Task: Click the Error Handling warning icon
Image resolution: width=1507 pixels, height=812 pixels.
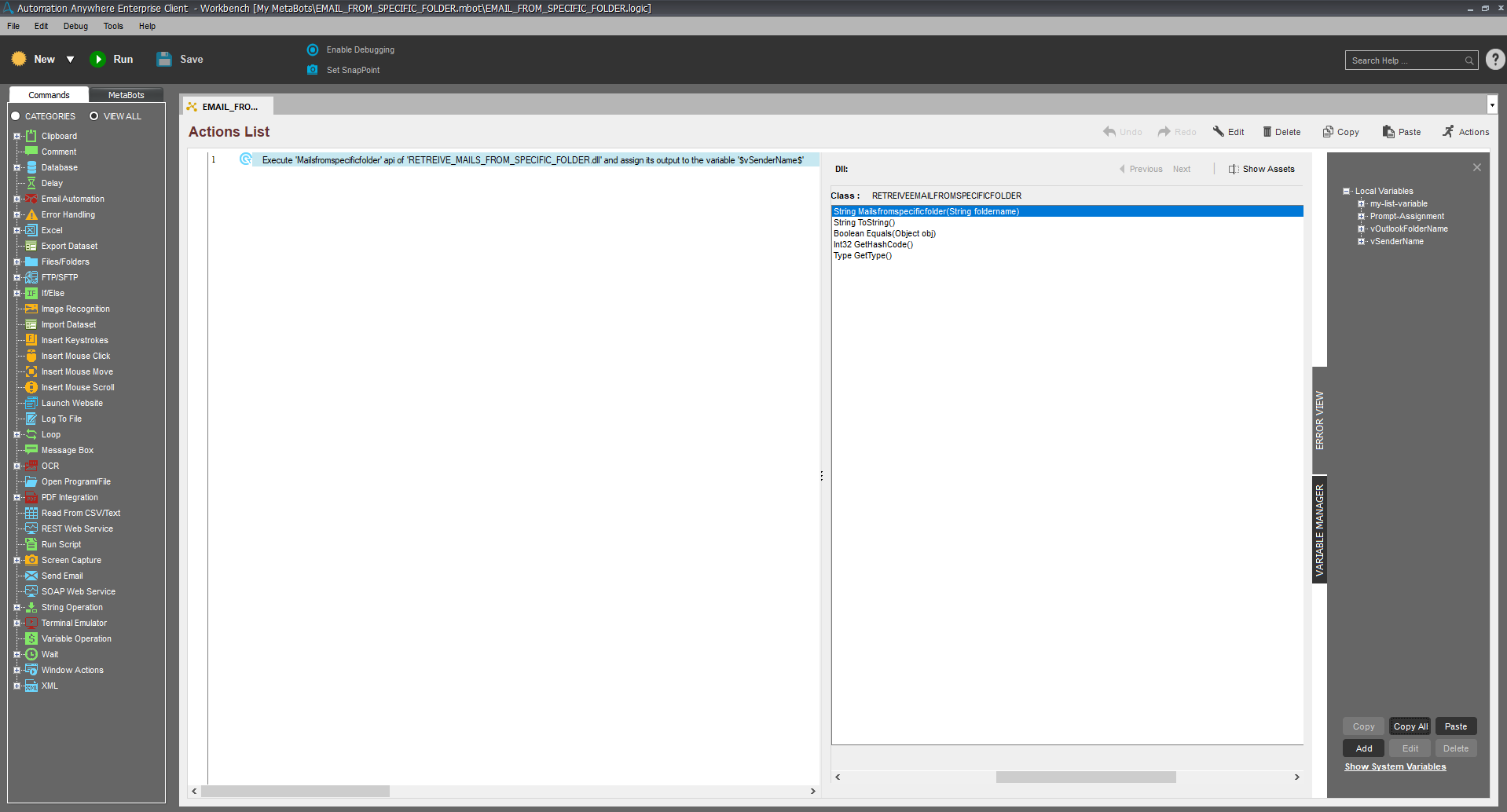Action: [31, 214]
